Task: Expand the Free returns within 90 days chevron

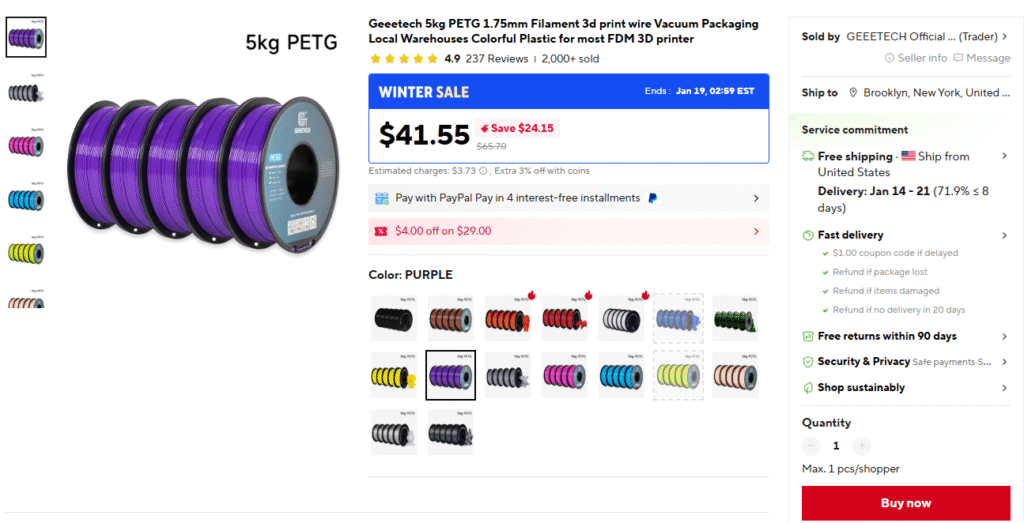Action: coord(1004,337)
